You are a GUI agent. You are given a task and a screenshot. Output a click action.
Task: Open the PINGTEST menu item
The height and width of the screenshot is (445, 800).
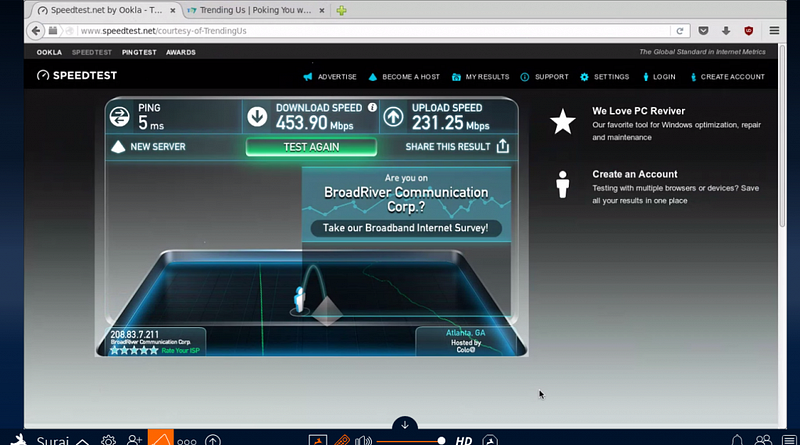click(139, 52)
